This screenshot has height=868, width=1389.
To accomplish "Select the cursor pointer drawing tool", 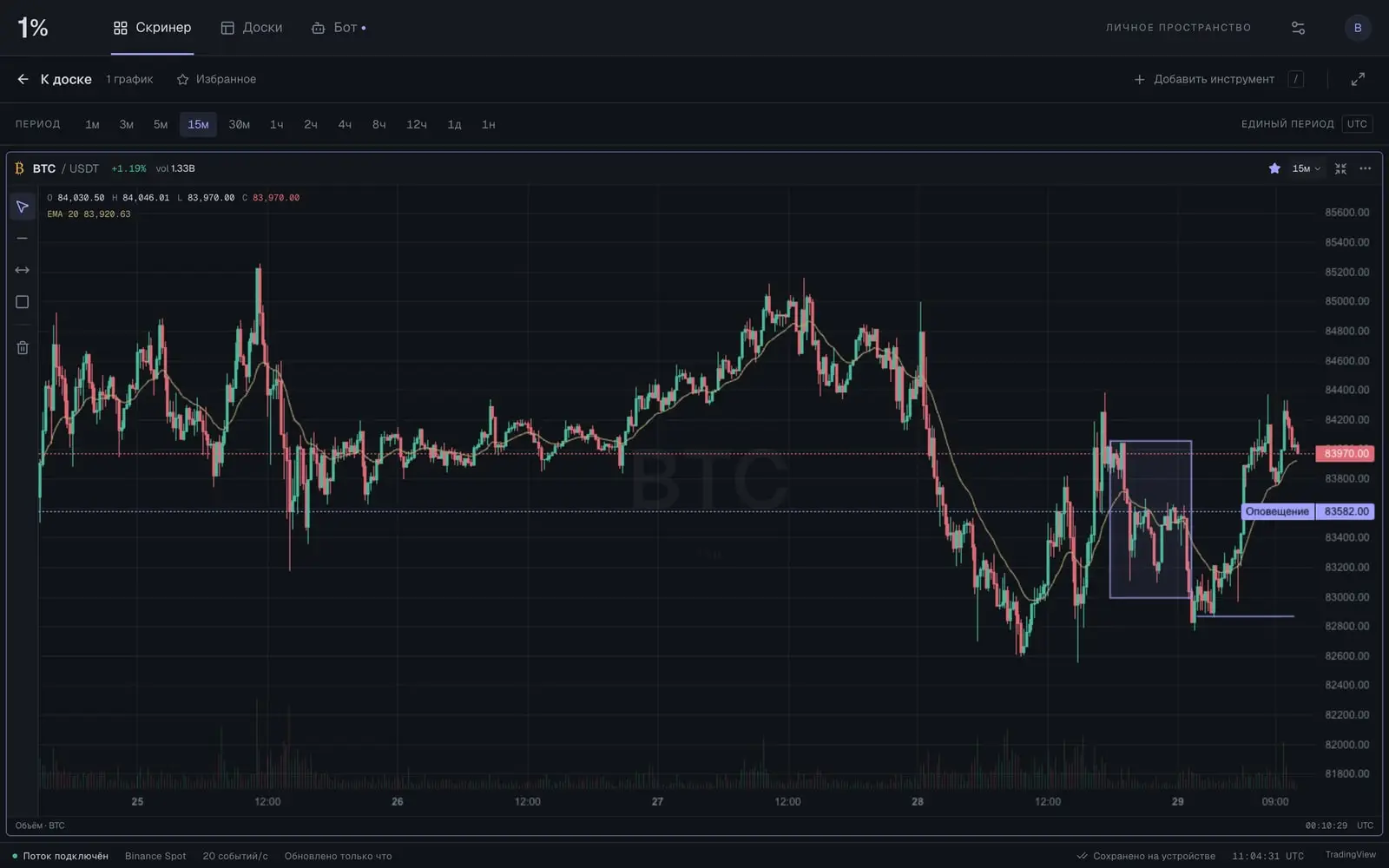I will coord(23,207).
